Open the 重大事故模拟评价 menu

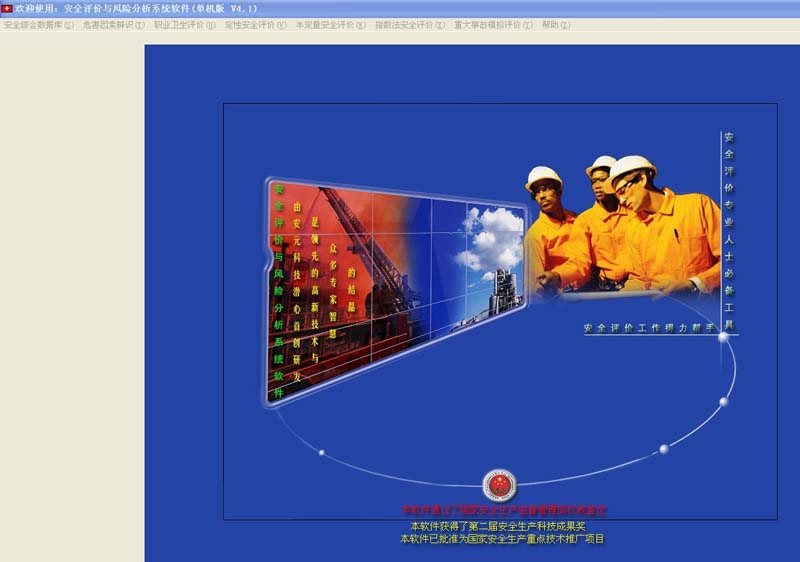pyautogui.click(x=492, y=24)
